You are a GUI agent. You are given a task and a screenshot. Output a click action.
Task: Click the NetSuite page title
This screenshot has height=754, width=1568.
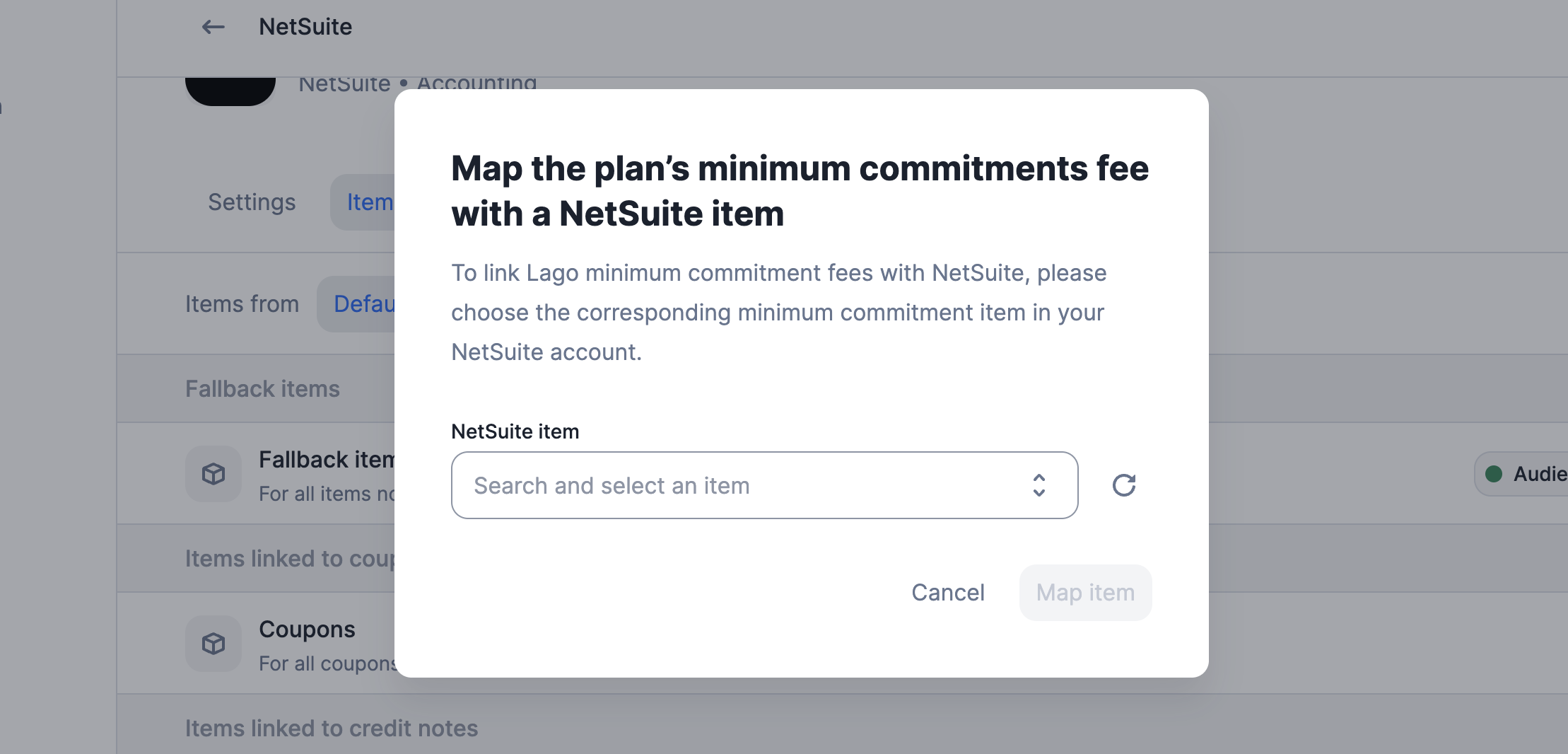coord(305,27)
